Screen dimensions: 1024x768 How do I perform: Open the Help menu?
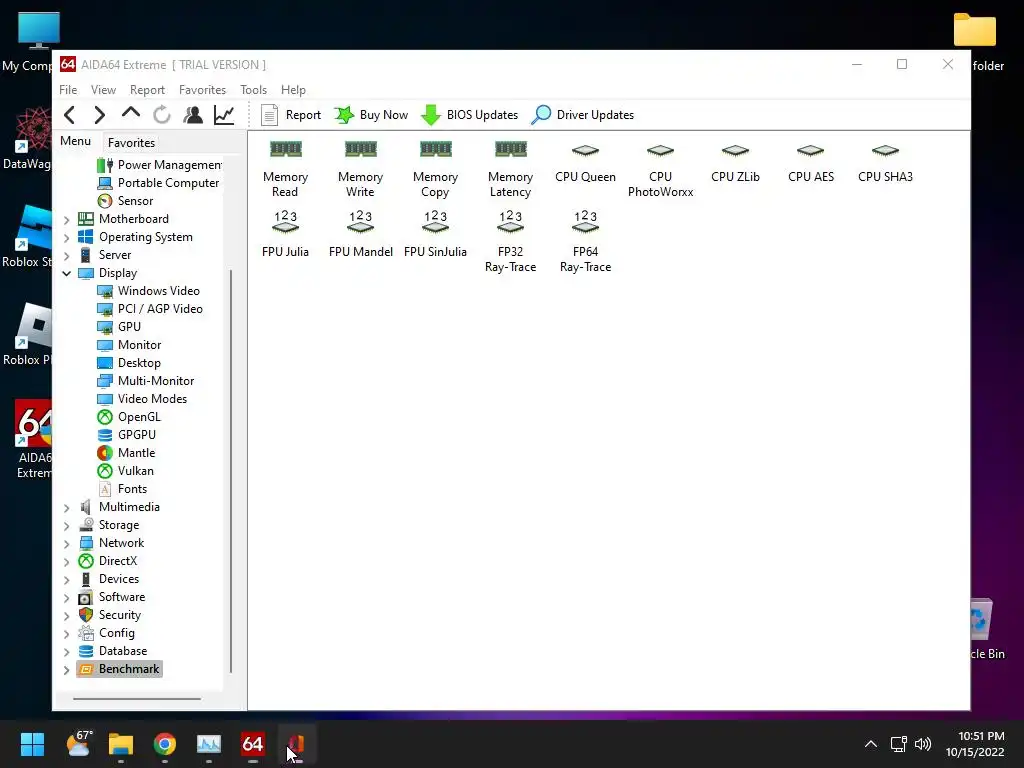pos(293,89)
